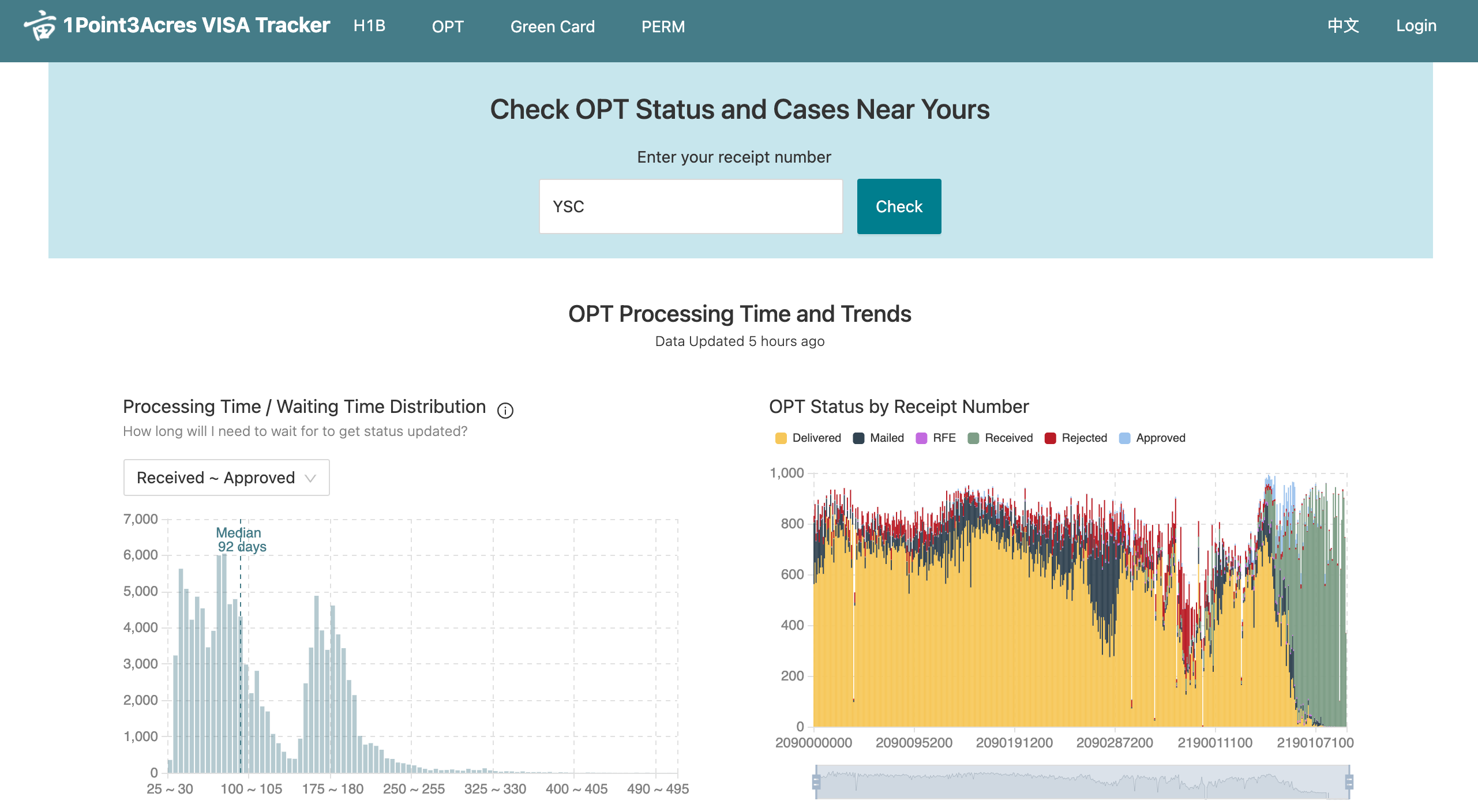Switch language to 中文
This screenshot has width=1478, height=812.
(x=1343, y=26)
